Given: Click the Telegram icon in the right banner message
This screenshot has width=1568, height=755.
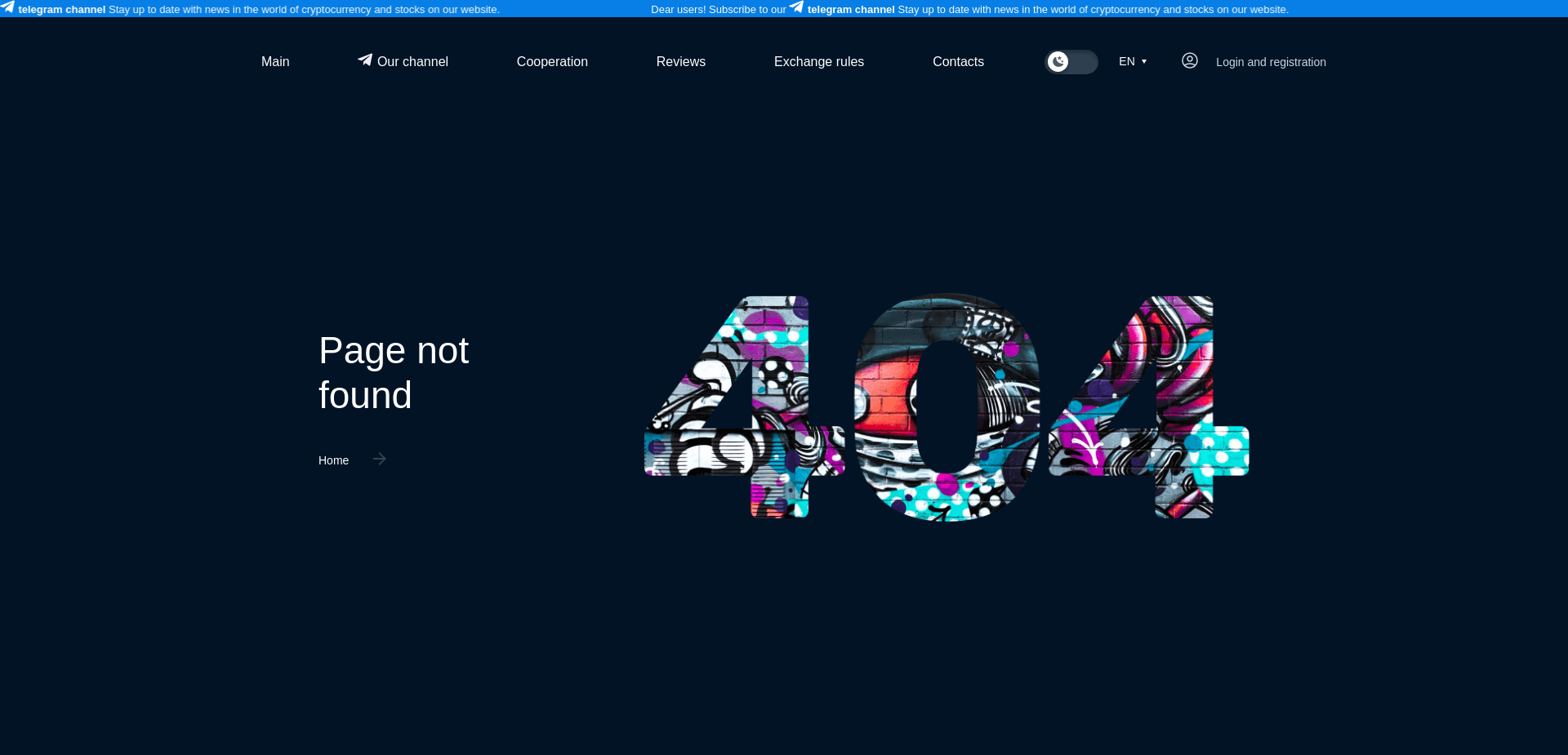Looking at the screenshot, I should 796,8.
